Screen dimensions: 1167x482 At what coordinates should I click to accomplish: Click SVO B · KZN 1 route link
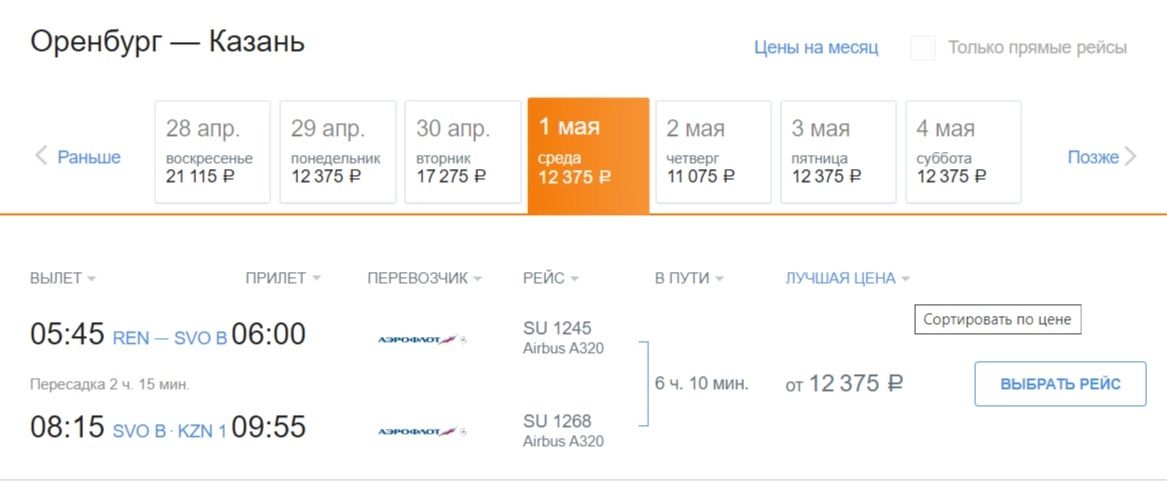coord(169,431)
